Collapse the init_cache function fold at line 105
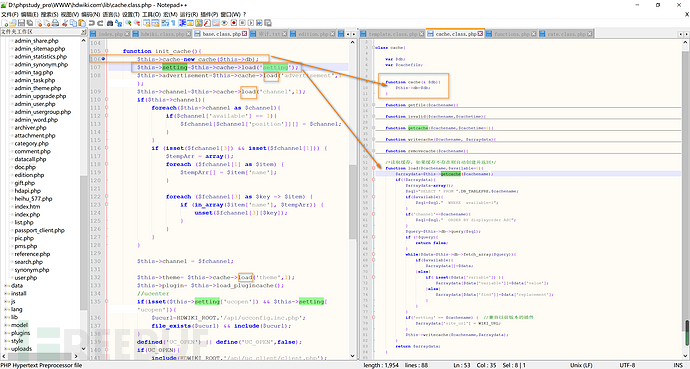Image resolution: width=690 pixels, height=369 pixels. [106, 51]
